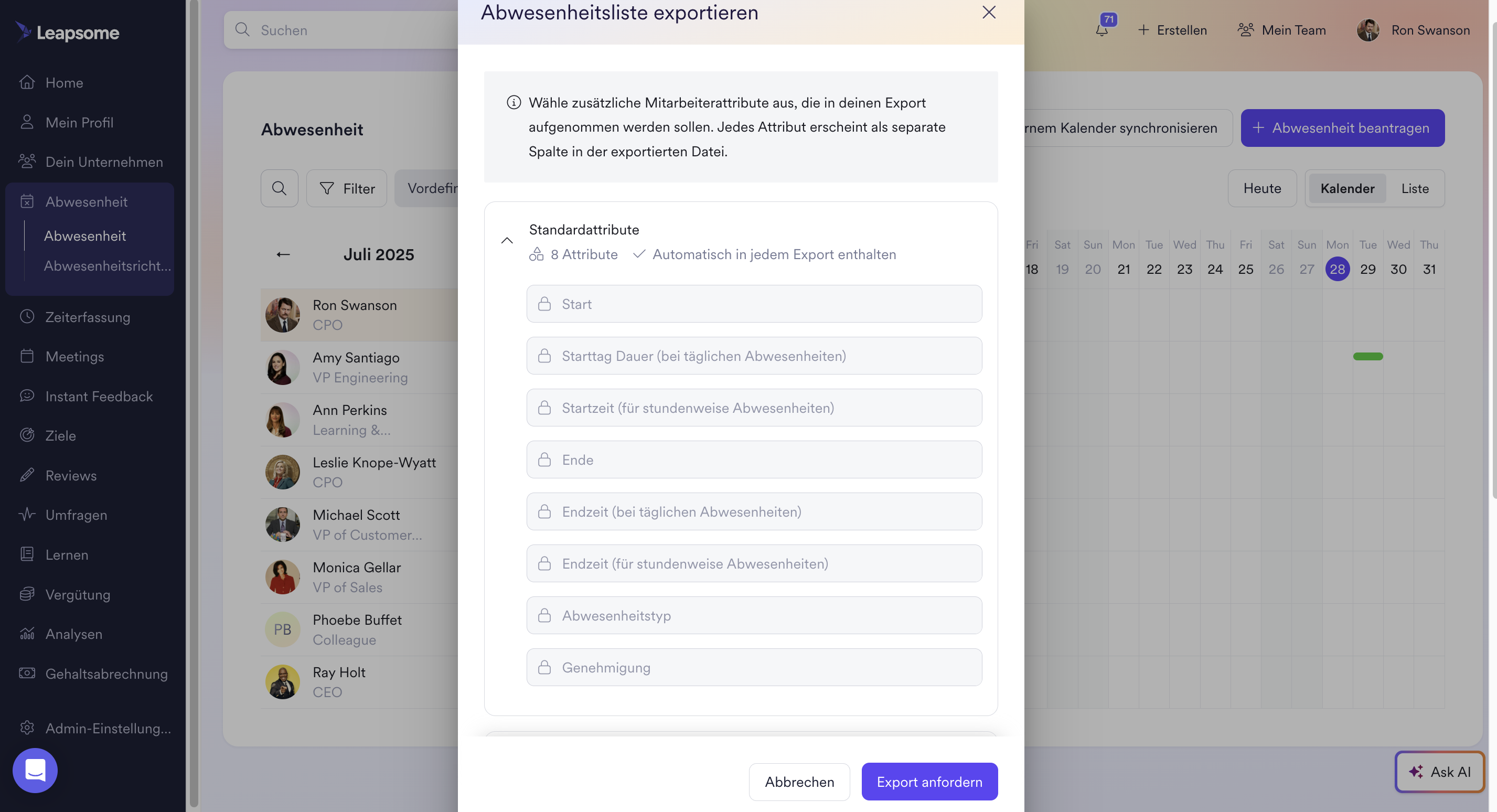1497x812 pixels.
Task: Click the green absence bar in calendar
Action: [x=1367, y=356]
